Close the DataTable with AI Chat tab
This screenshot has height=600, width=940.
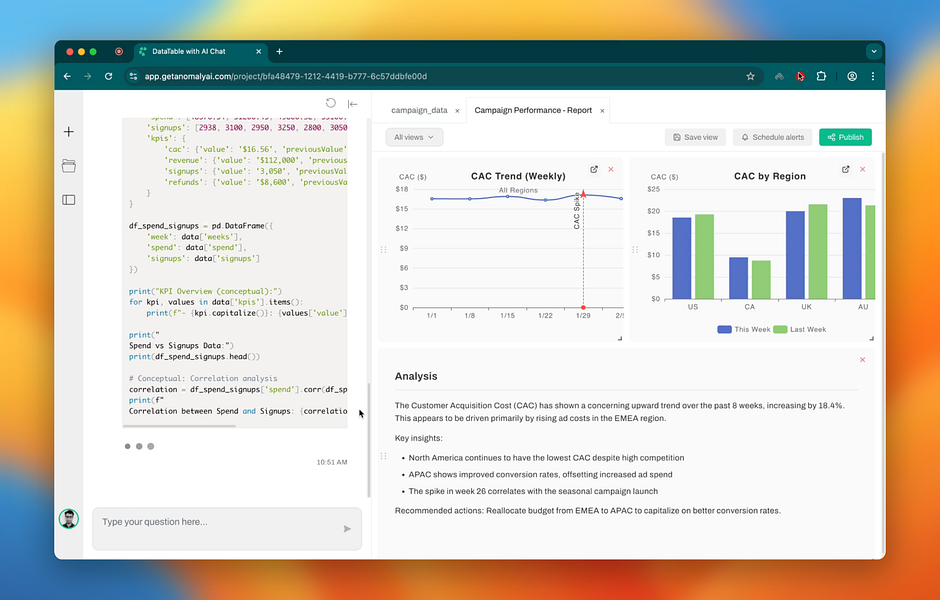[259, 52]
